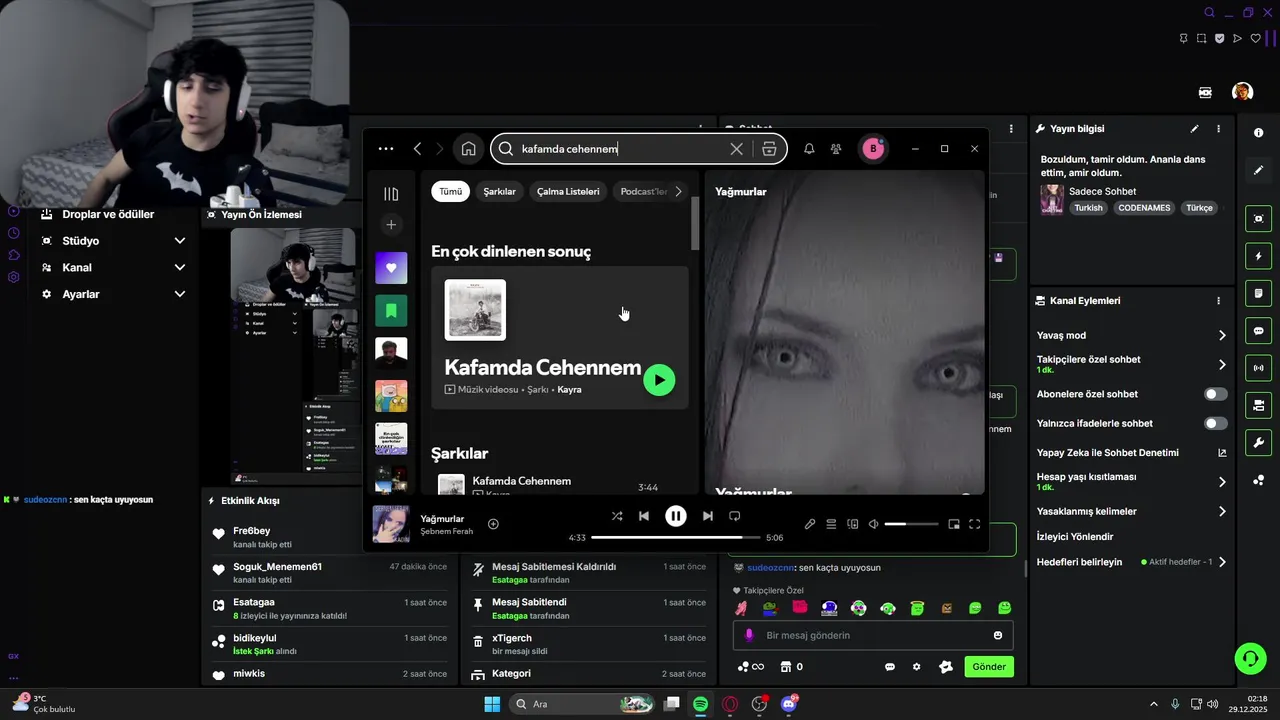Open Sadece Sohbet category link
The height and width of the screenshot is (720, 1280).
click(1102, 191)
